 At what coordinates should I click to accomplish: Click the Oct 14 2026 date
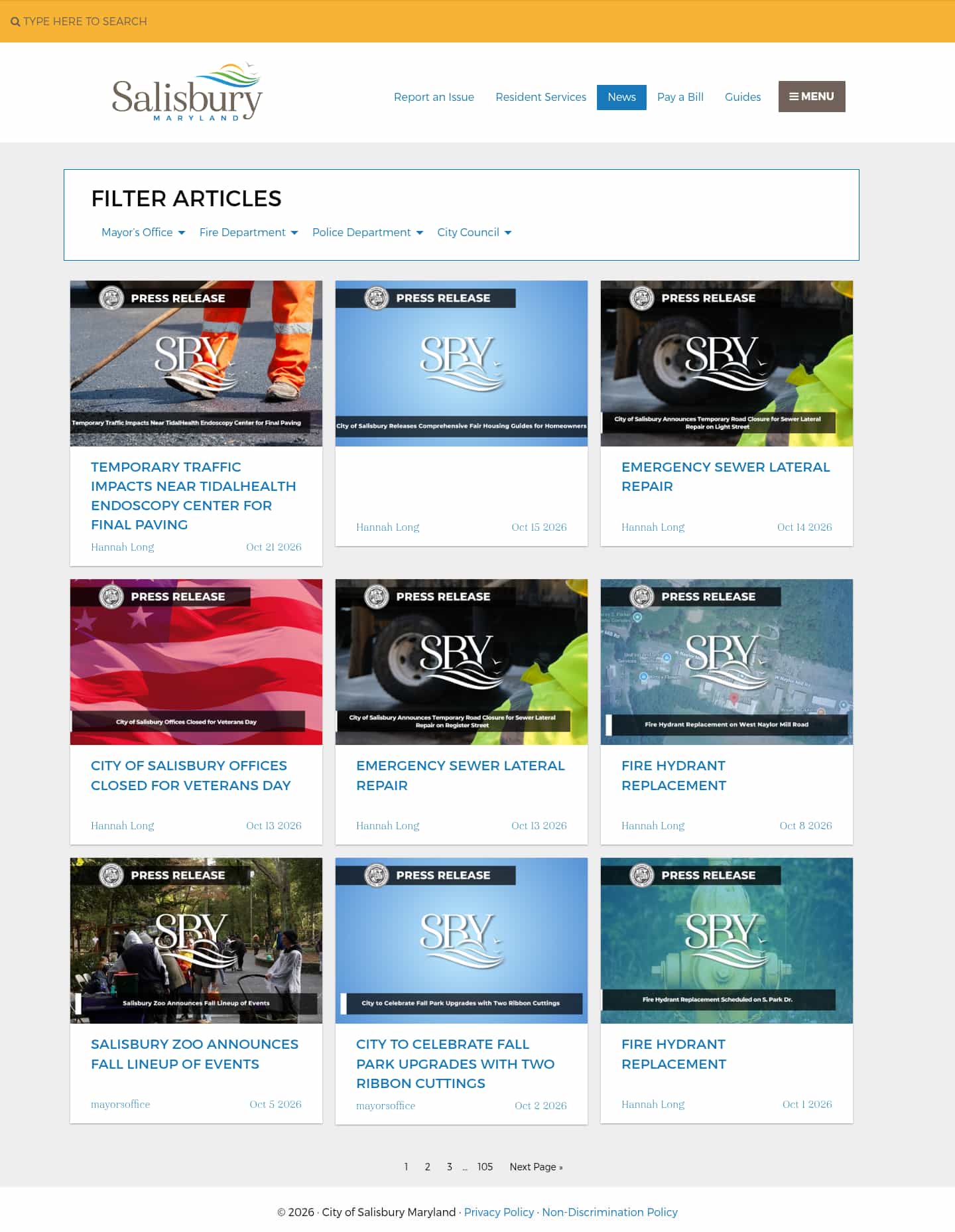click(x=804, y=527)
